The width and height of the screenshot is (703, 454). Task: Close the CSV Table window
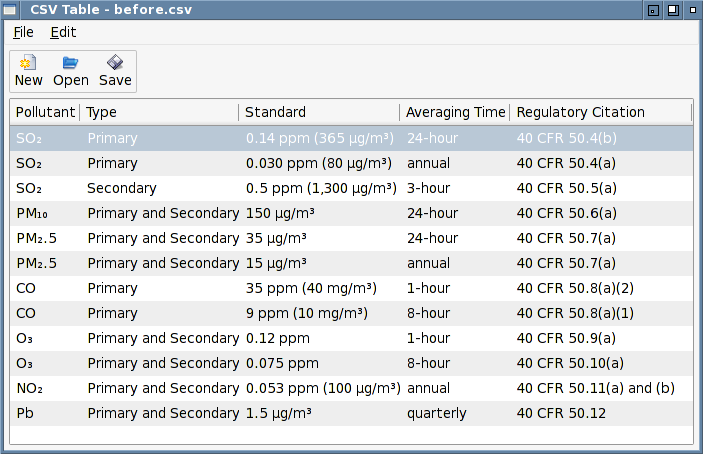click(691, 10)
